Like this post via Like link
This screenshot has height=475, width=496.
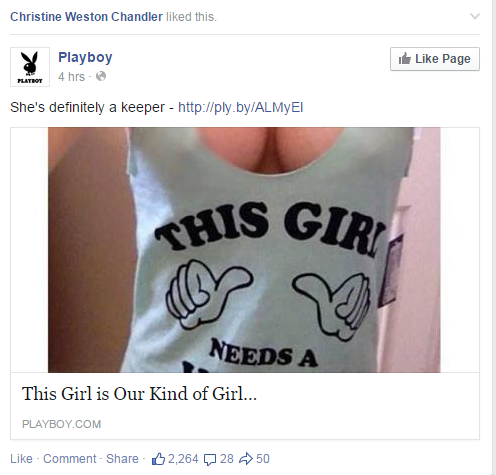pos(21,459)
